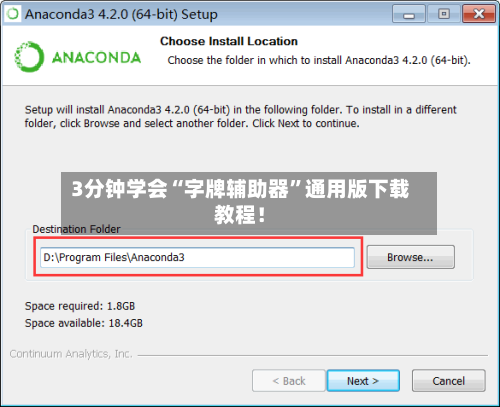Click the Anaconda icon in the title bar
Screen dimensions: 500x407
coord(13,14)
